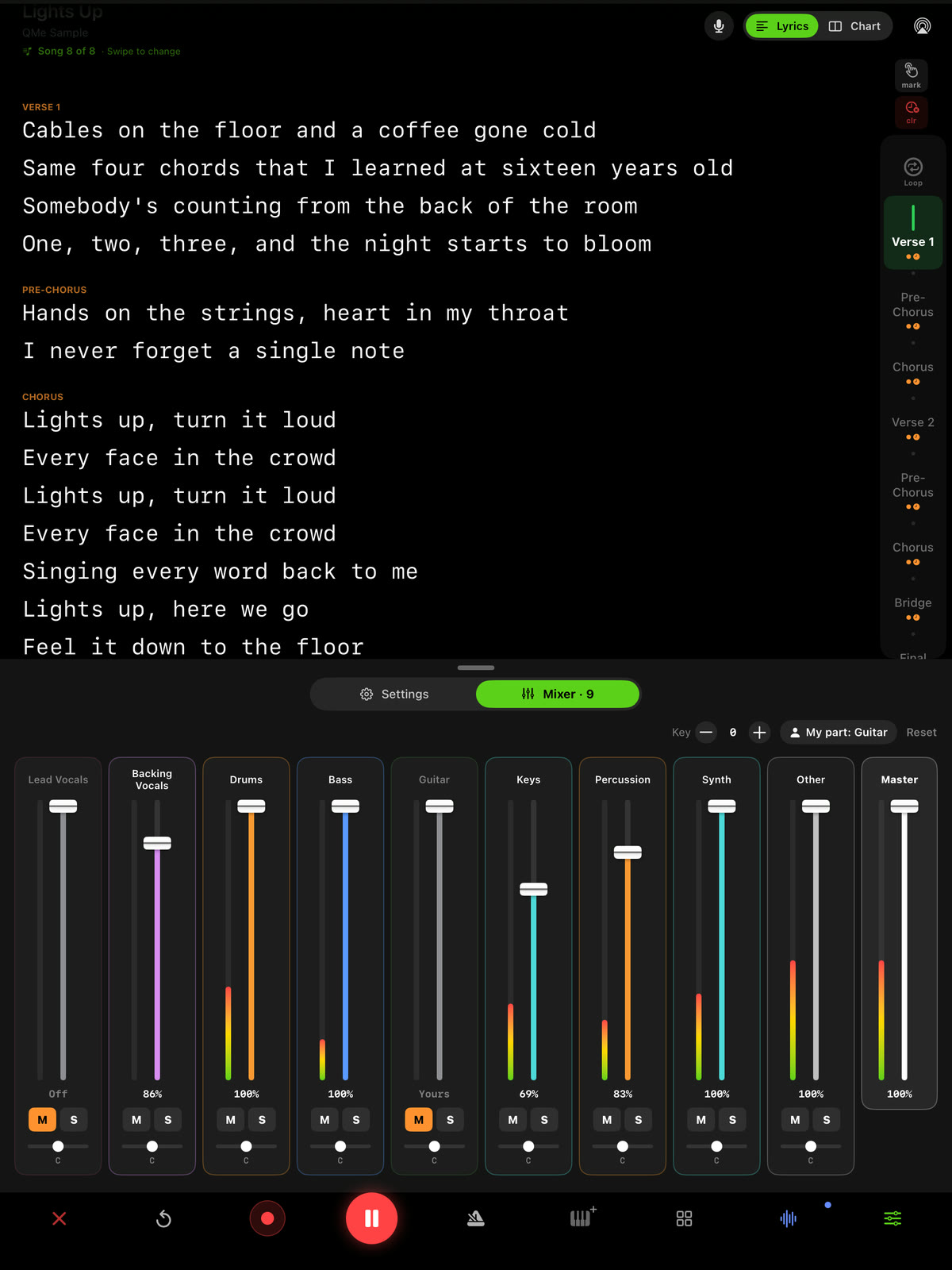Mute the Synth channel

[701, 1120]
